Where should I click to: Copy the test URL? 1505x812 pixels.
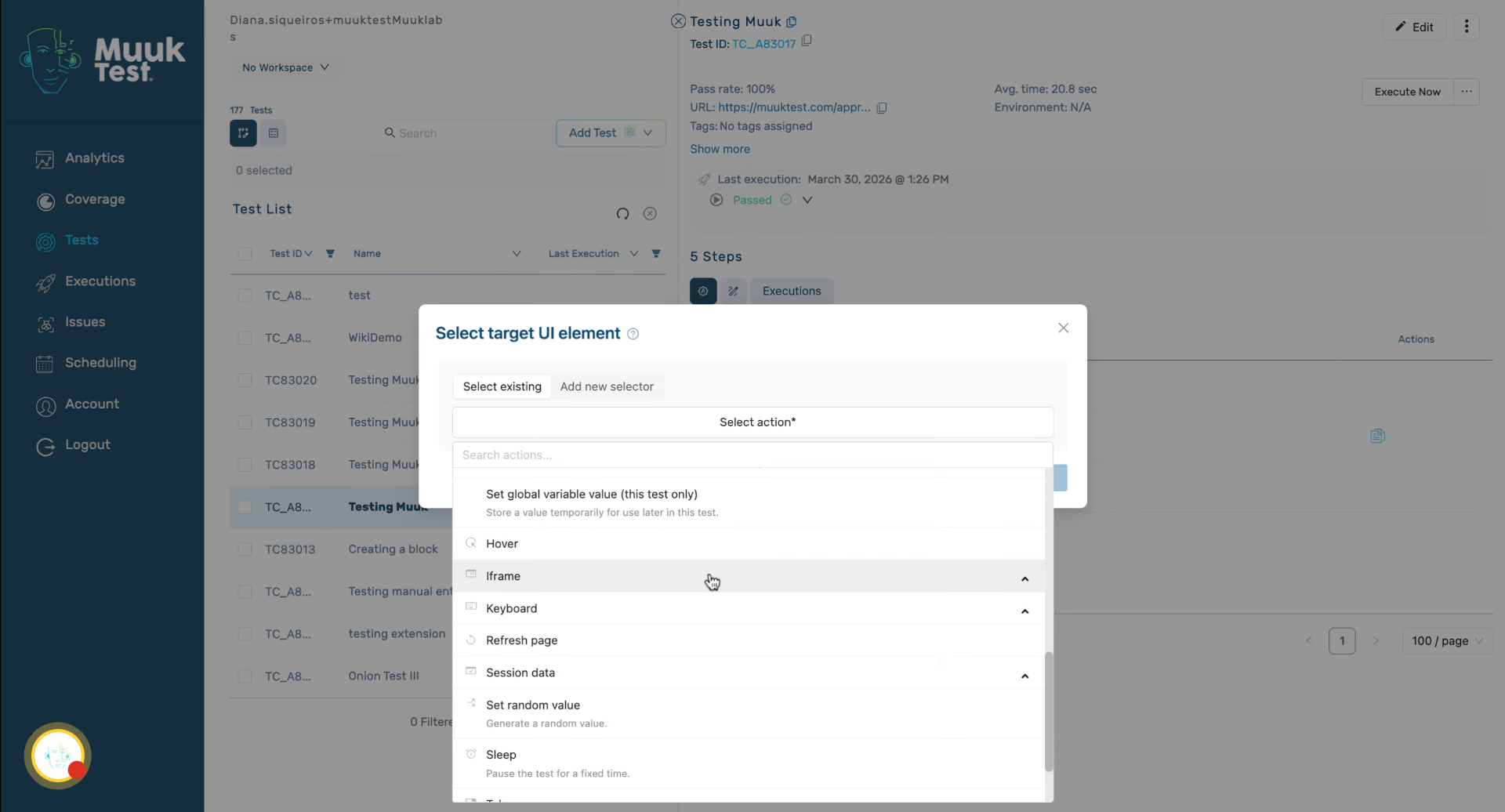pyautogui.click(x=882, y=108)
